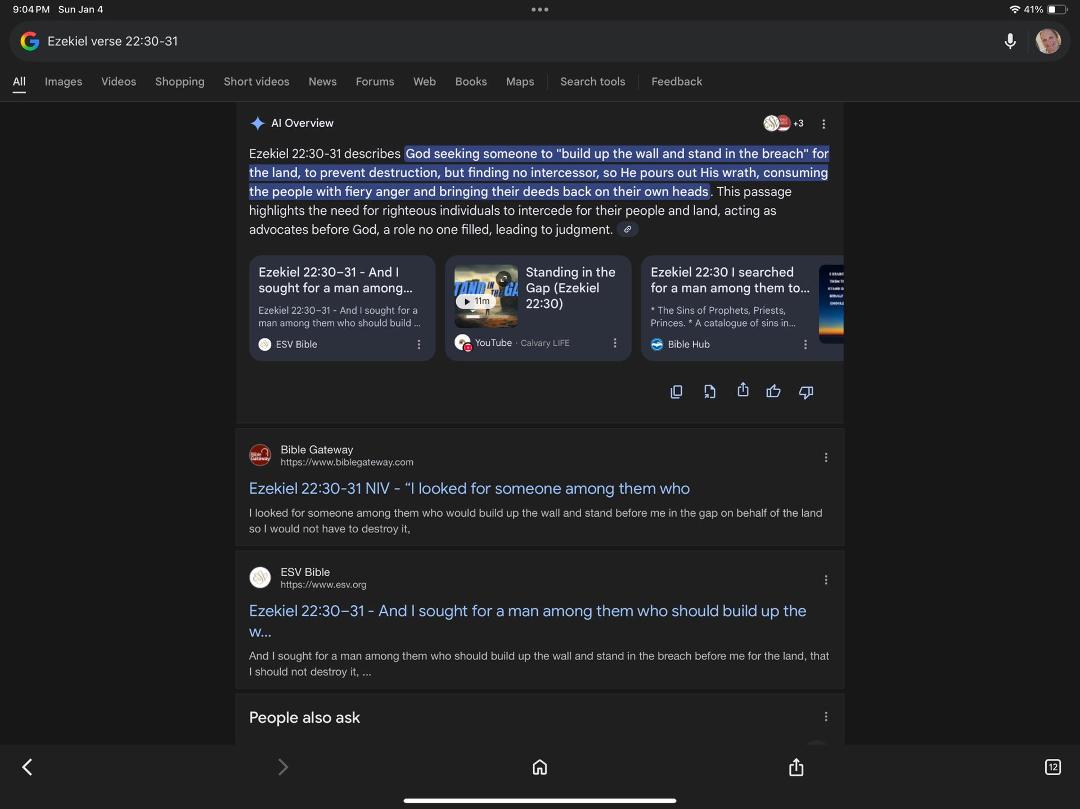Select the All results tab
This screenshot has height=809, width=1080.
click(19, 81)
